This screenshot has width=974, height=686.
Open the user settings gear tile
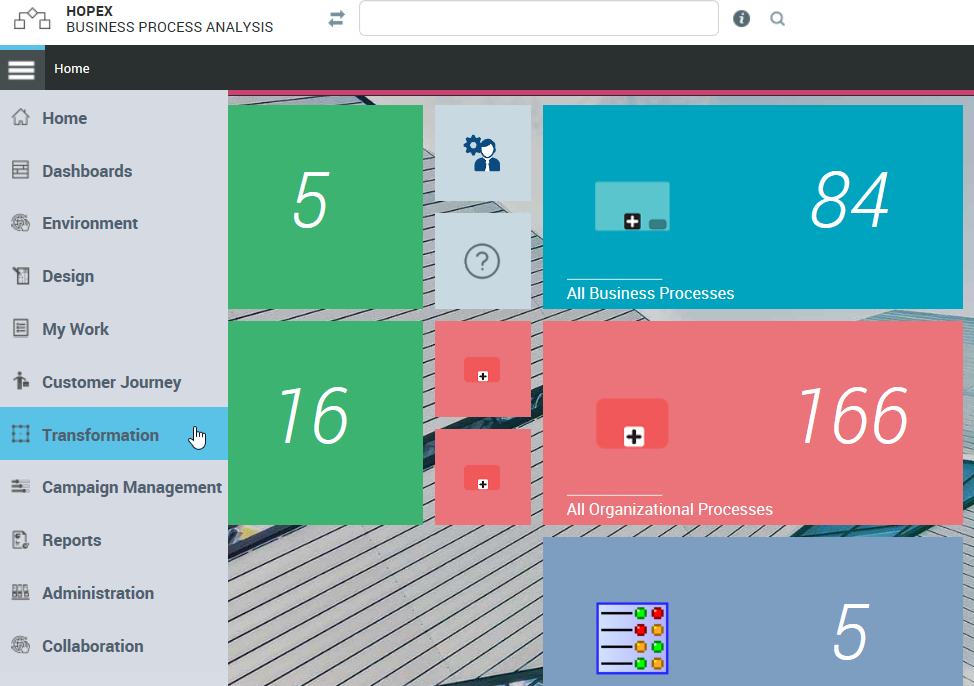[482, 153]
